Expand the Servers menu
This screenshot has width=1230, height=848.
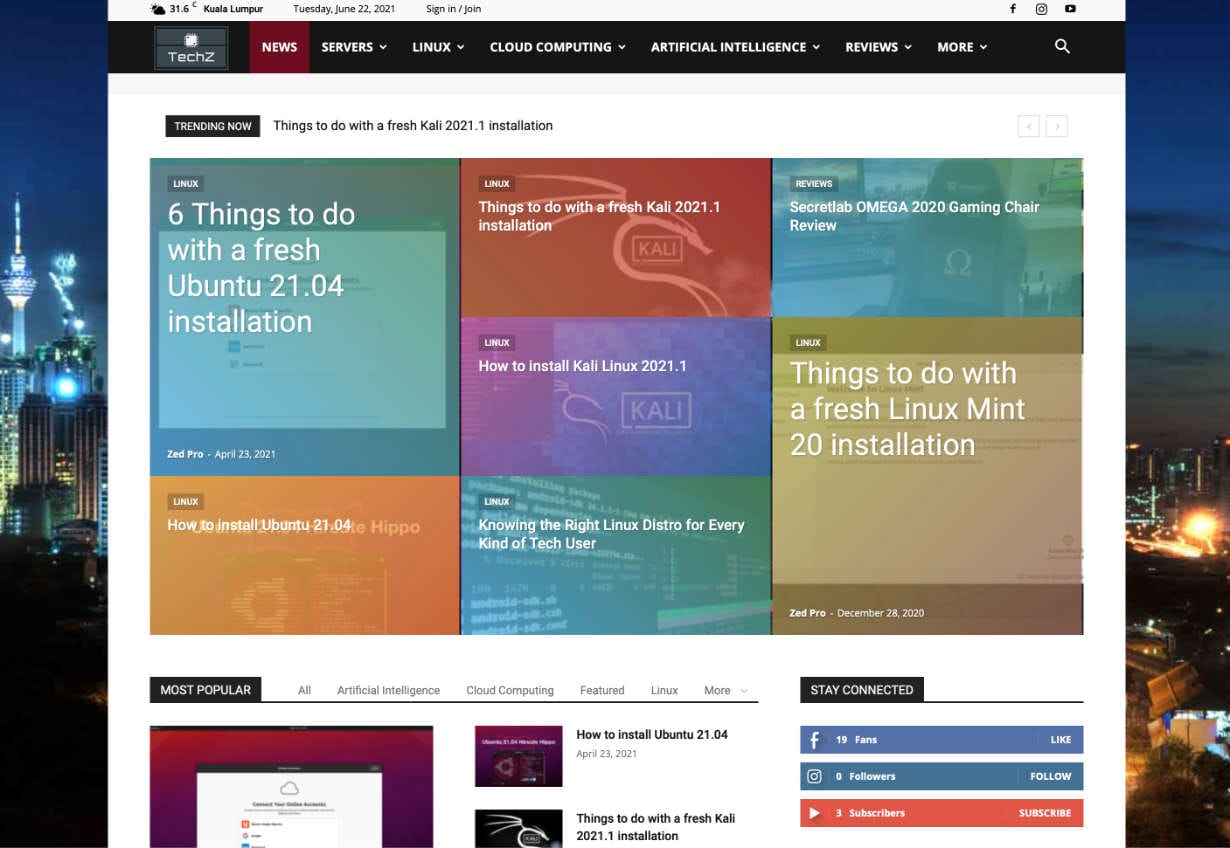coord(354,47)
